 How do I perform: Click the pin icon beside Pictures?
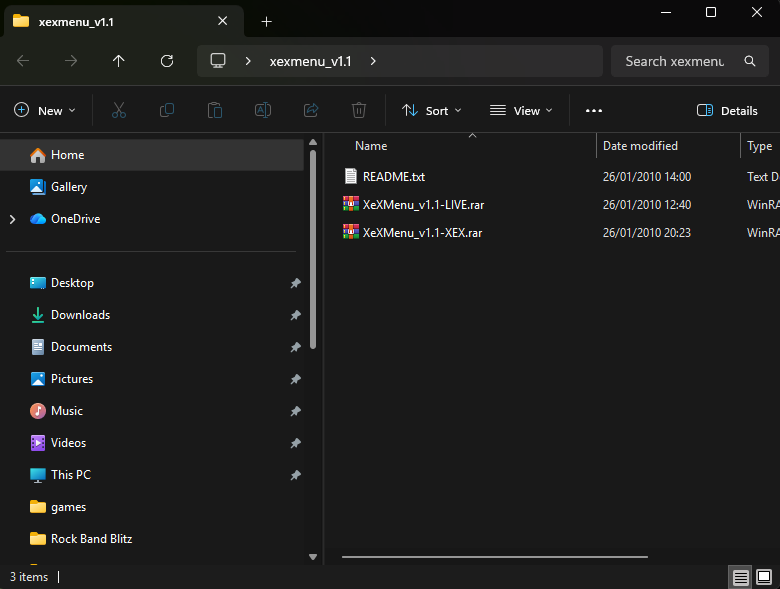point(295,379)
